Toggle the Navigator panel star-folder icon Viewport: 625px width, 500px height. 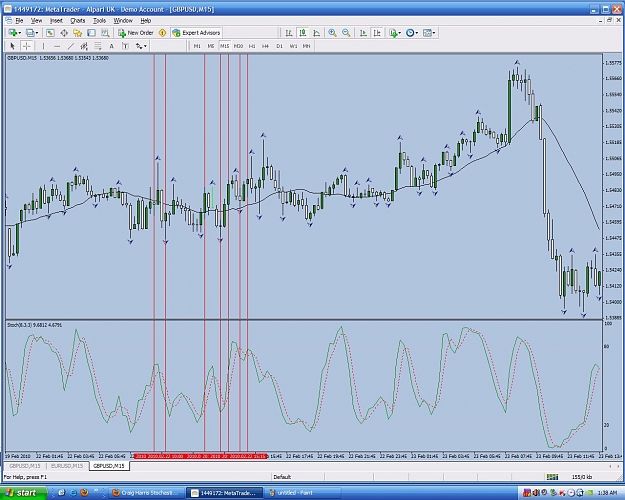pyautogui.click(x=77, y=33)
